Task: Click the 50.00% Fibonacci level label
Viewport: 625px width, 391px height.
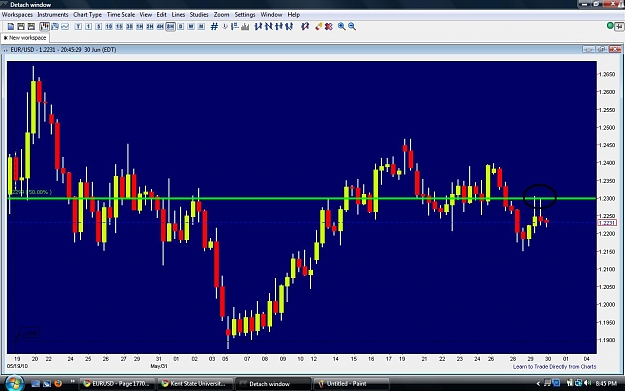Action: [31, 192]
